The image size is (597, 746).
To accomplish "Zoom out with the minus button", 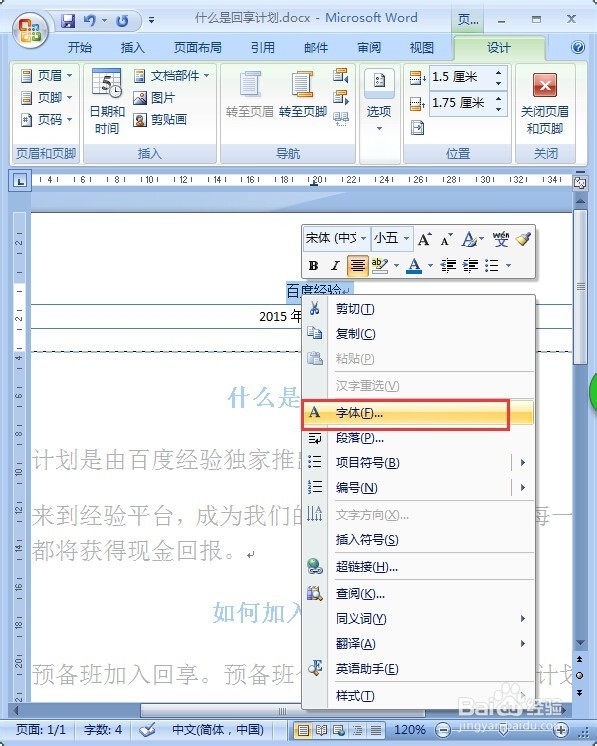I will pos(442,730).
